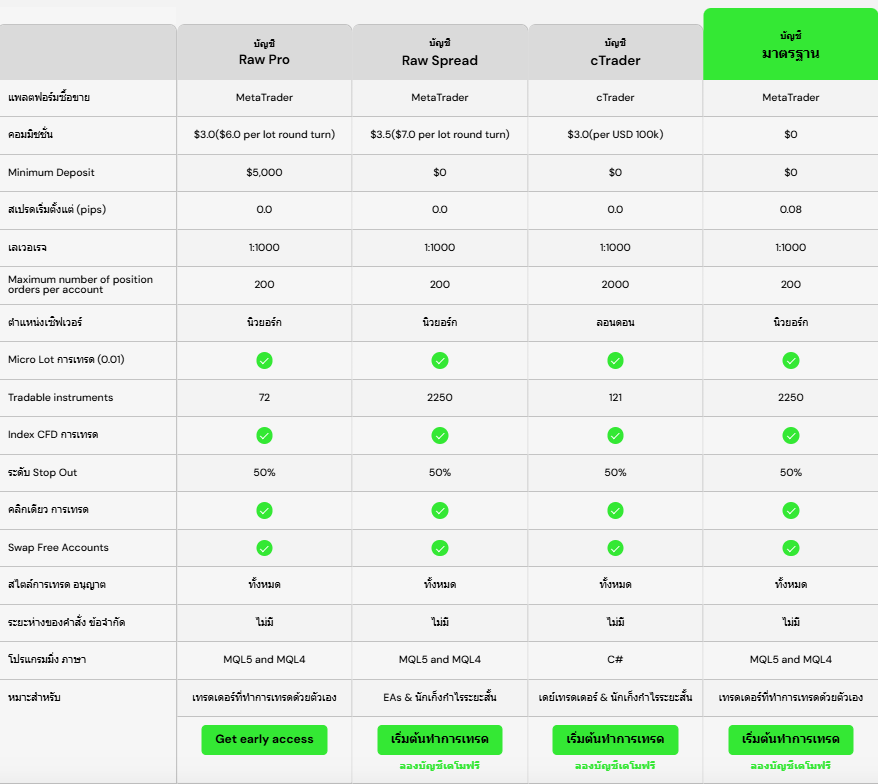Click the 2250 tradable instruments value under Raw Spread
Image resolution: width=878 pixels, height=784 pixels.
click(x=440, y=397)
